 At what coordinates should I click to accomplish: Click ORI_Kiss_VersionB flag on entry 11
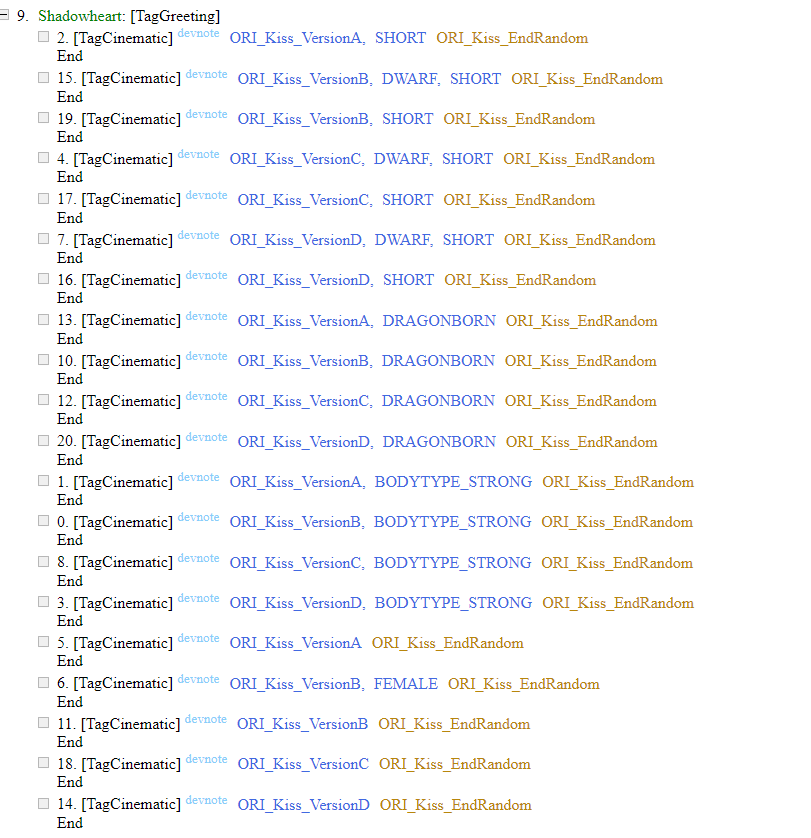(303, 724)
